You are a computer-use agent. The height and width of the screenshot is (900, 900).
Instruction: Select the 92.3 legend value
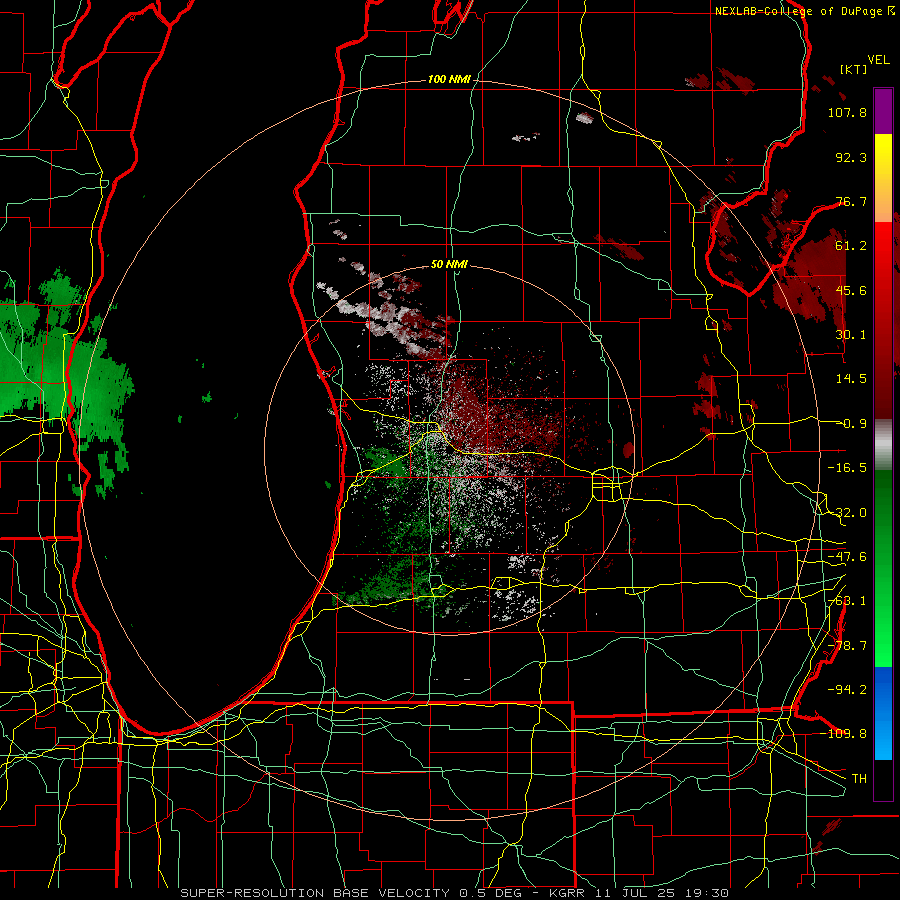coord(851,157)
